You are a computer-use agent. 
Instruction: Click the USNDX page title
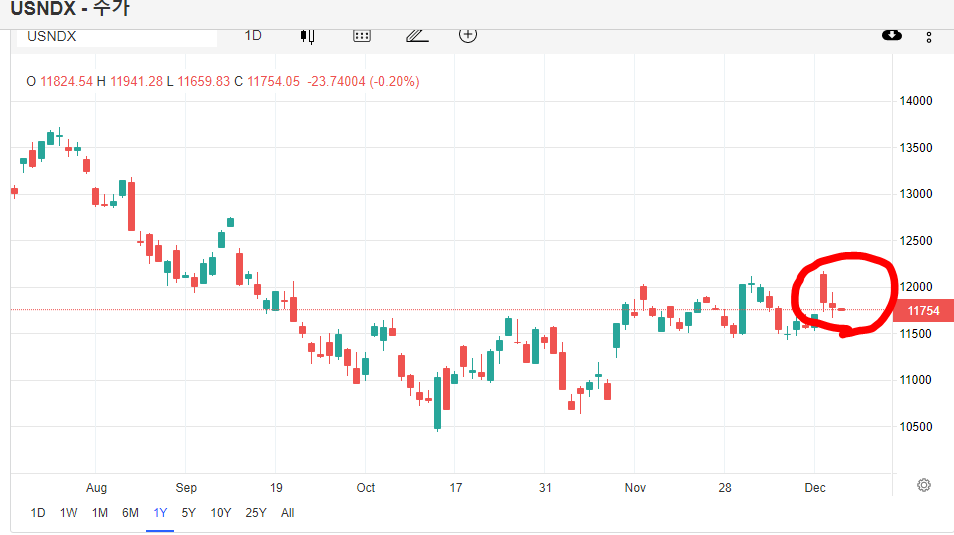tap(70, 9)
